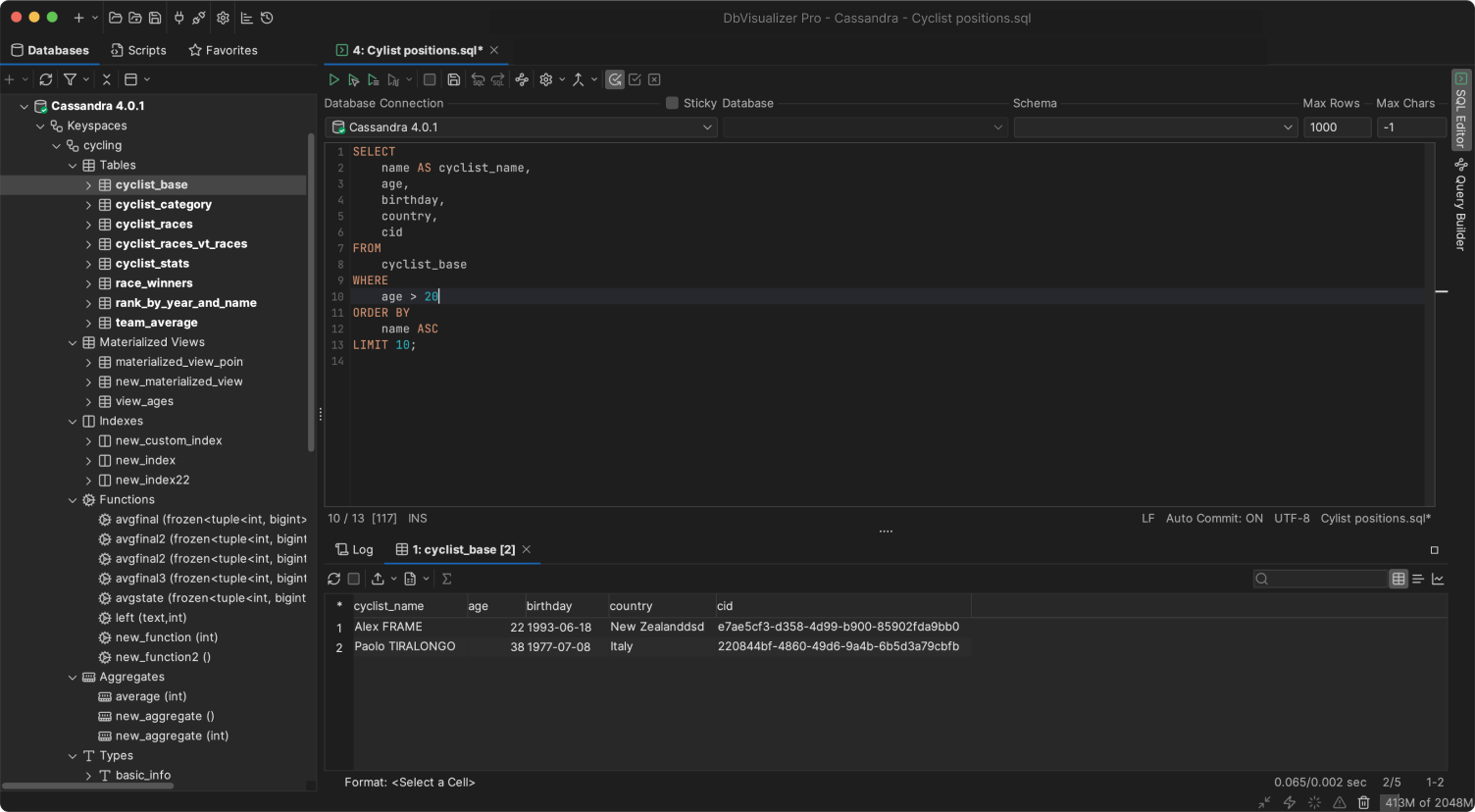Screen dimensions: 1475x812
Task: Open the Query Builder side tab
Action: 1460,205
